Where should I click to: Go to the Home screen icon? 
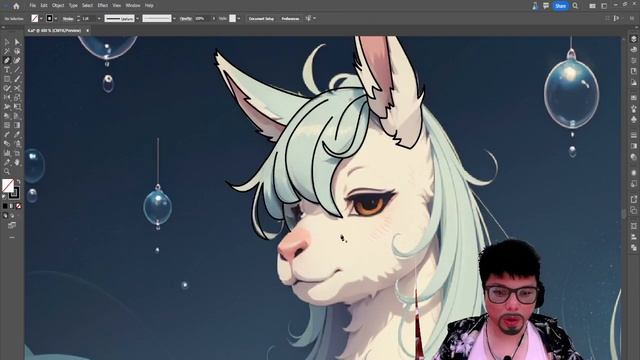16,6
